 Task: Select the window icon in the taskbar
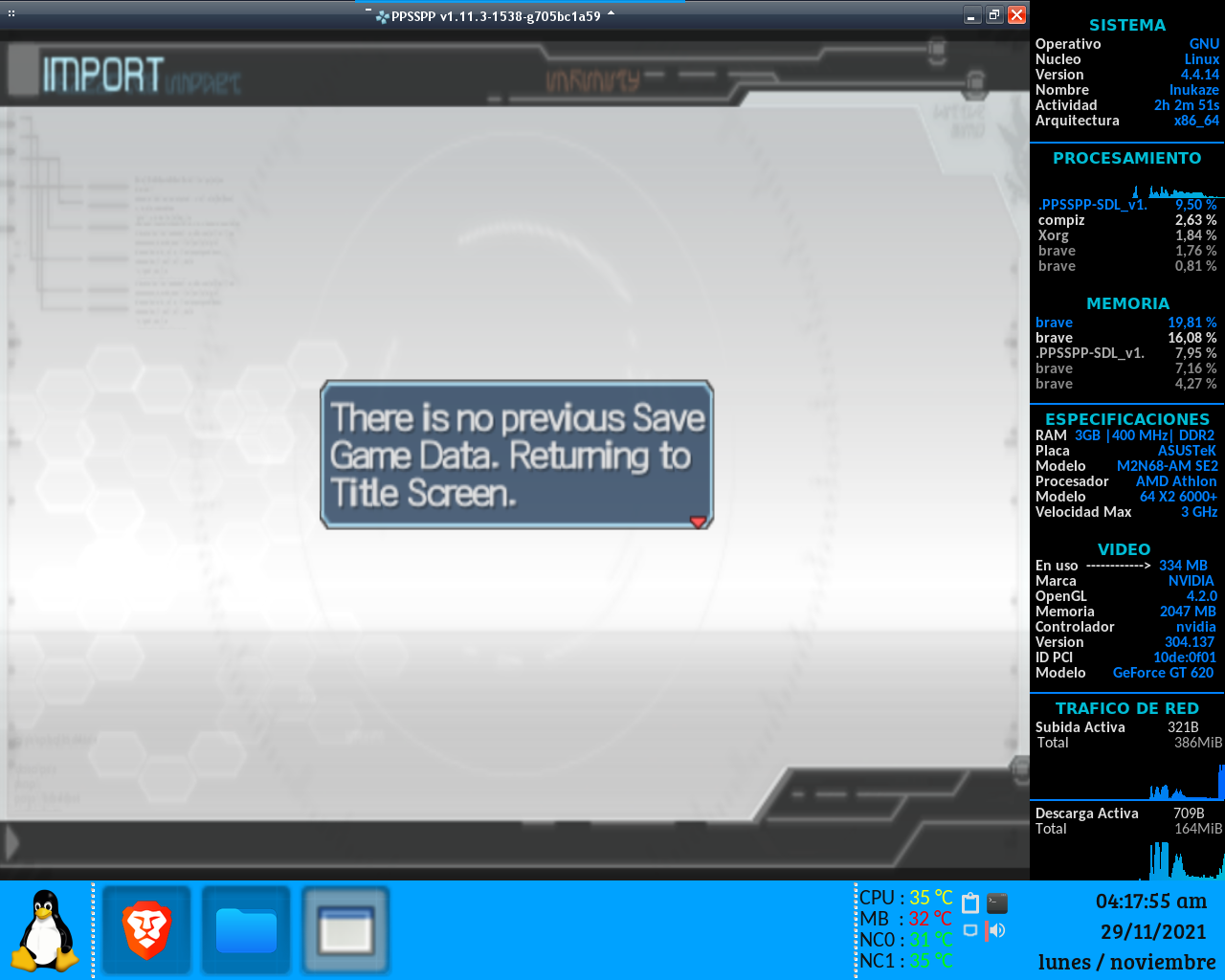click(x=345, y=930)
